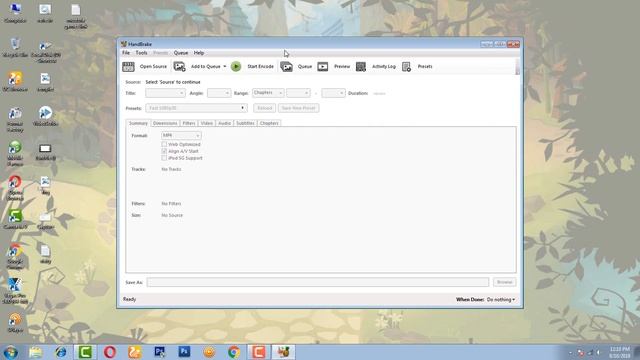Click the HandBrake title bar logo icon
Screen dimensions: 640x360
click(124, 44)
